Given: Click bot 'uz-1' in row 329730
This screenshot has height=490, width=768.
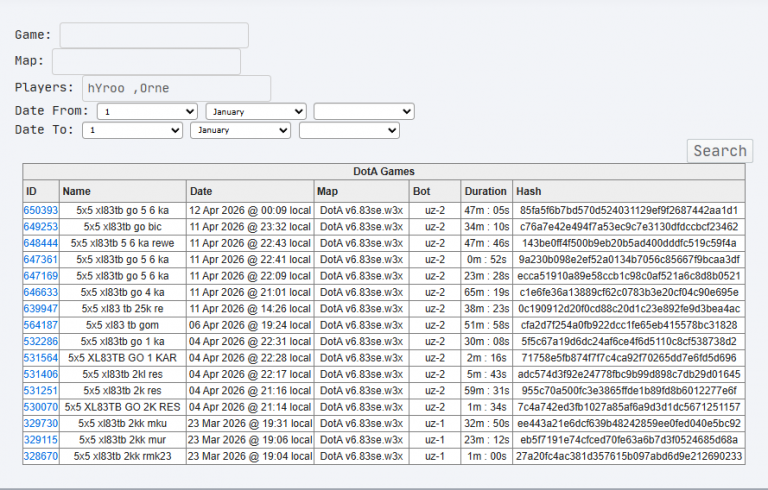Looking at the screenshot, I should pos(435,423).
